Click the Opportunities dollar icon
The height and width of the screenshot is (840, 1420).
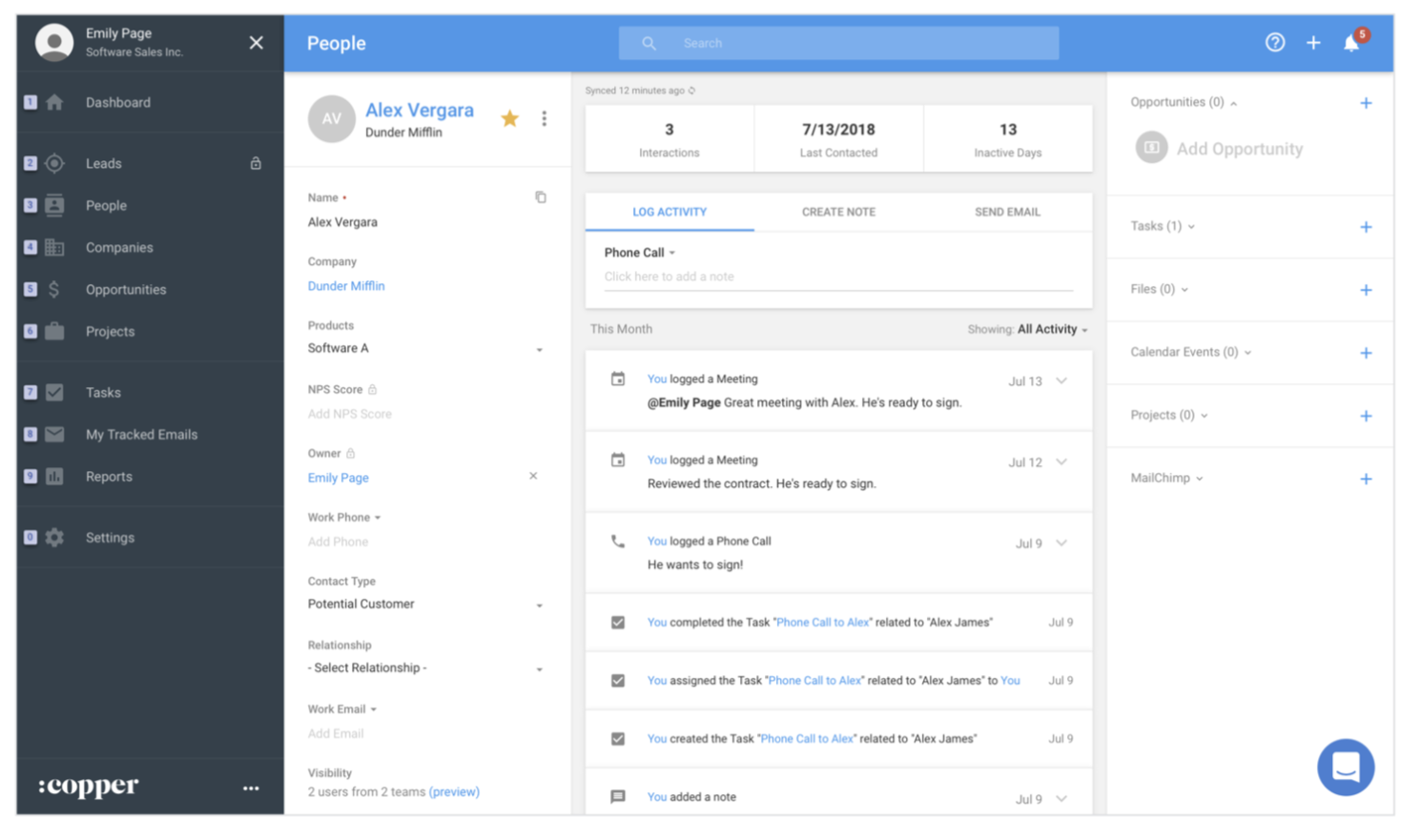(x=54, y=289)
